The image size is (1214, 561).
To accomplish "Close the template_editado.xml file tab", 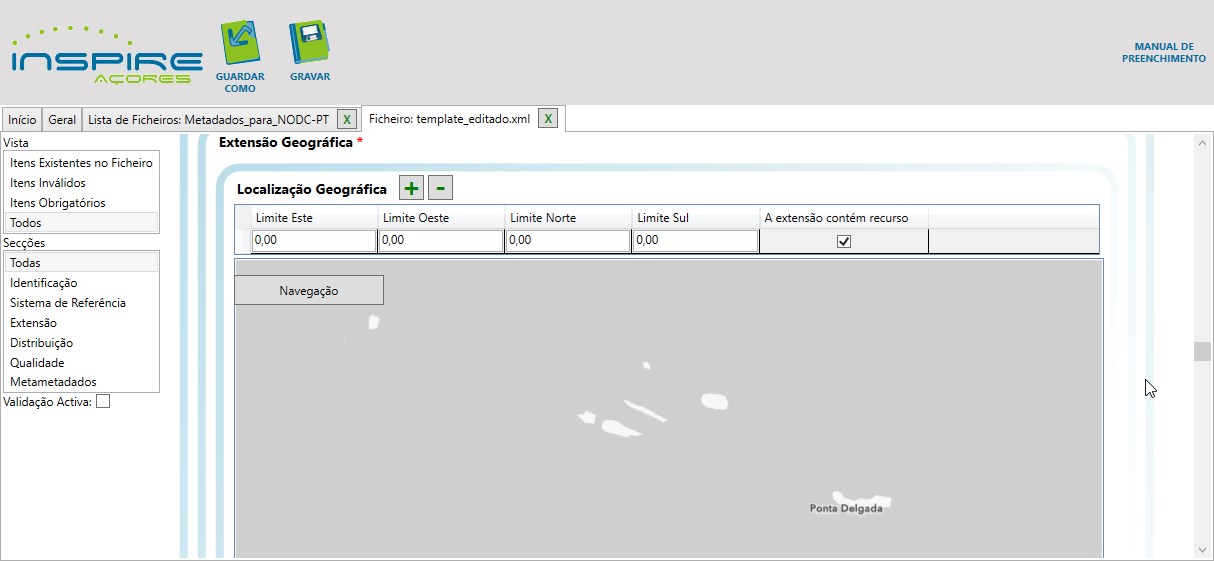I will (x=547, y=119).
